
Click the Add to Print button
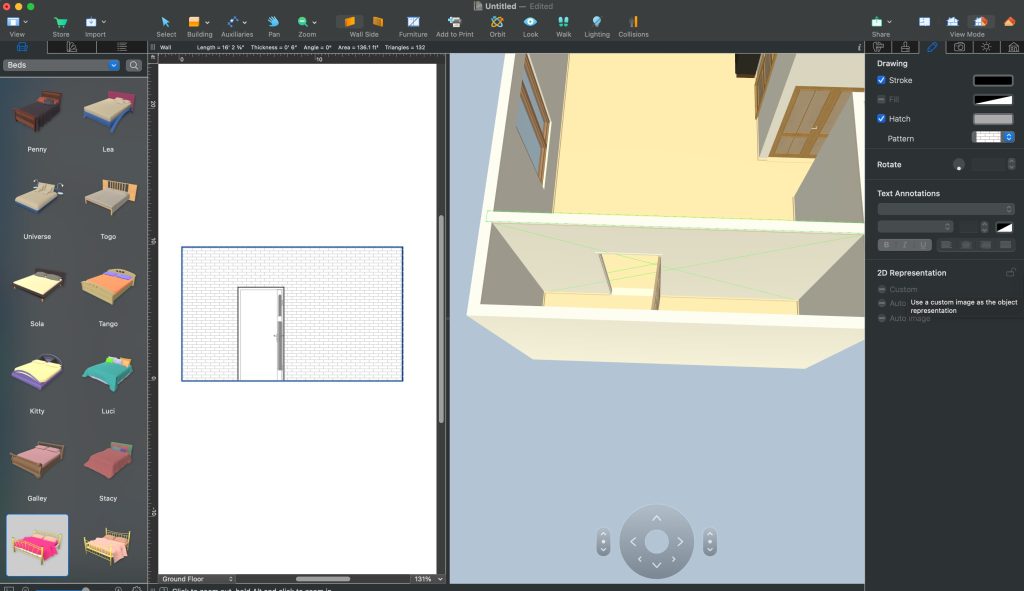(x=453, y=22)
